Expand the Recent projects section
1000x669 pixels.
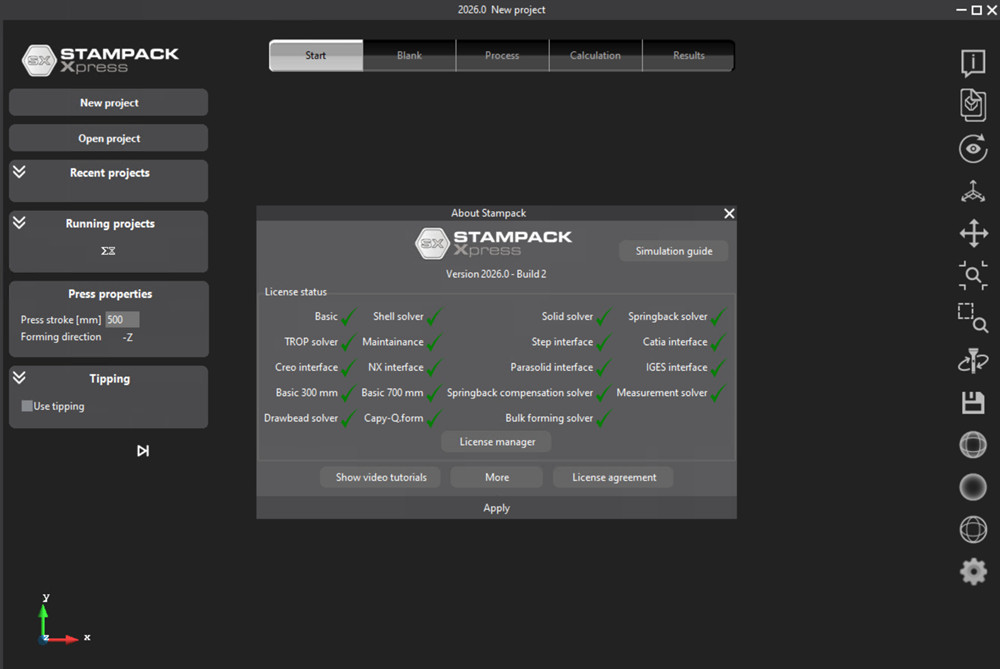(19, 172)
